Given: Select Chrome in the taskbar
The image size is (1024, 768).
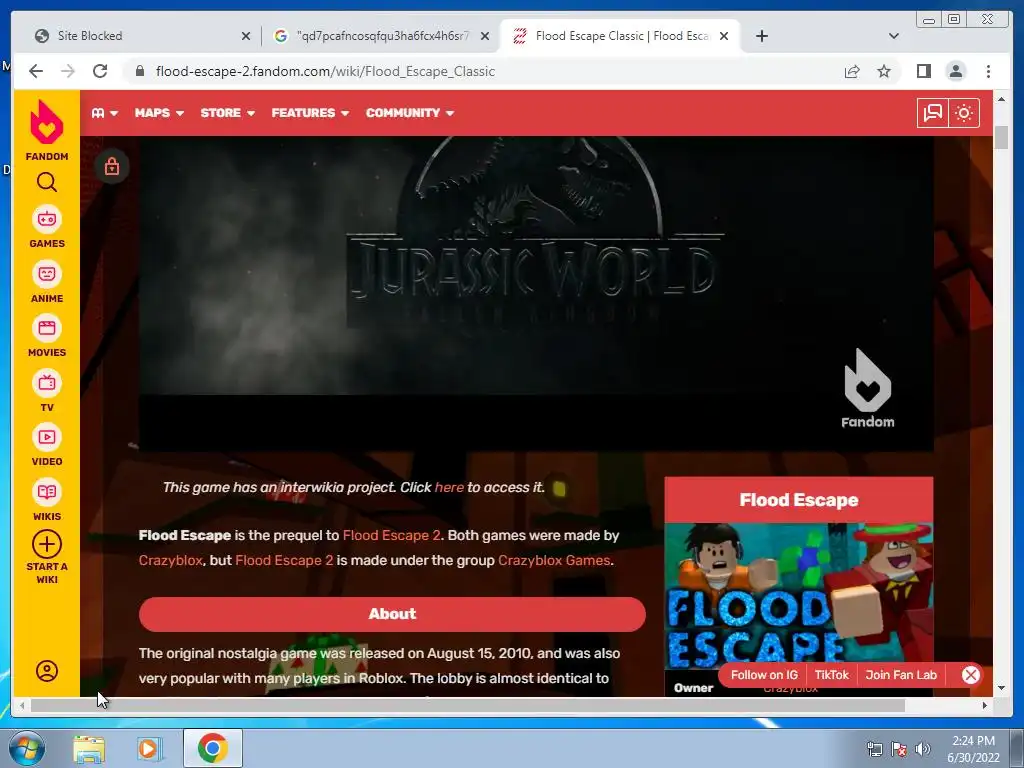Looking at the screenshot, I should (x=212, y=748).
